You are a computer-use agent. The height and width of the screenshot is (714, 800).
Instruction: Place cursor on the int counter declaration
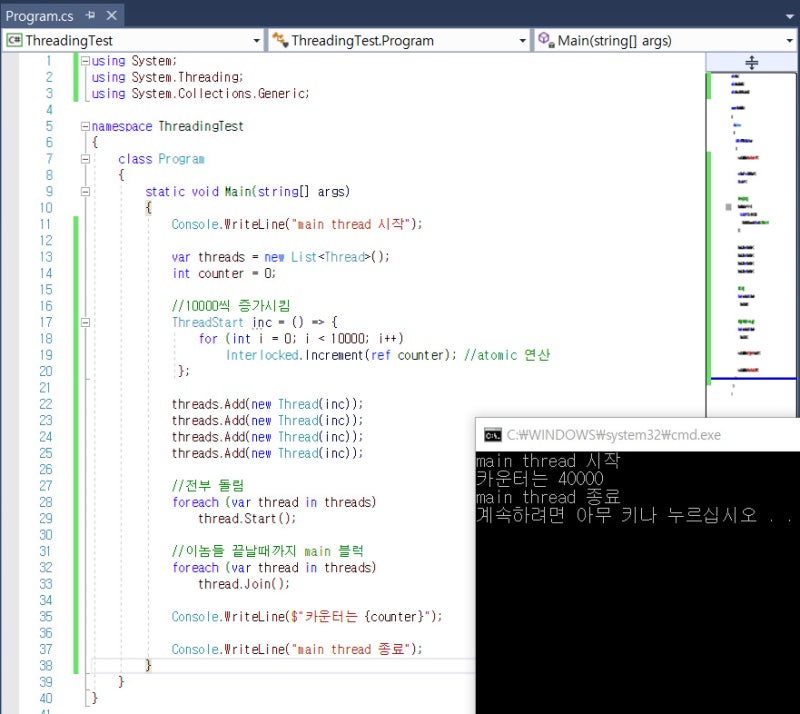pos(222,273)
